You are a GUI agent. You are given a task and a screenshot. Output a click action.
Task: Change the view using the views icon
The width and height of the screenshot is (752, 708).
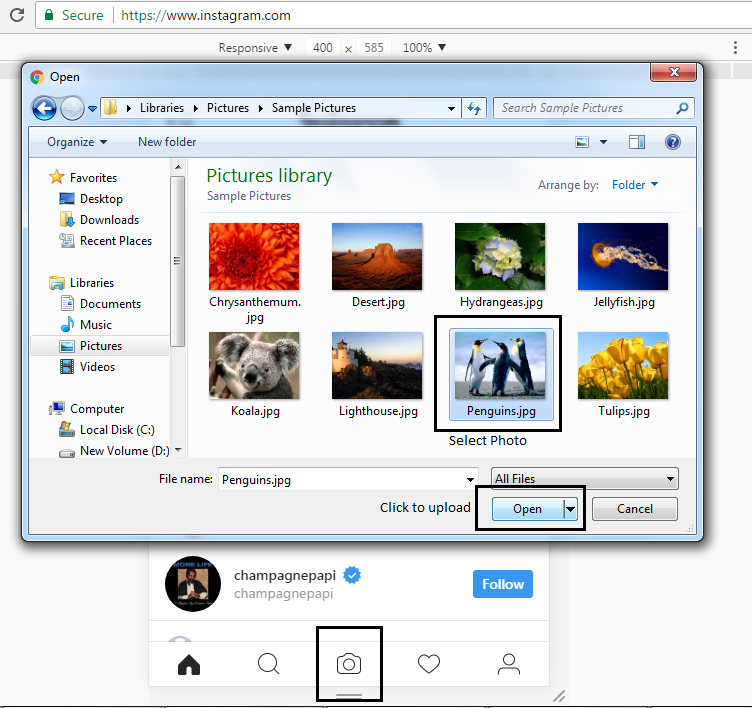point(582,142)
